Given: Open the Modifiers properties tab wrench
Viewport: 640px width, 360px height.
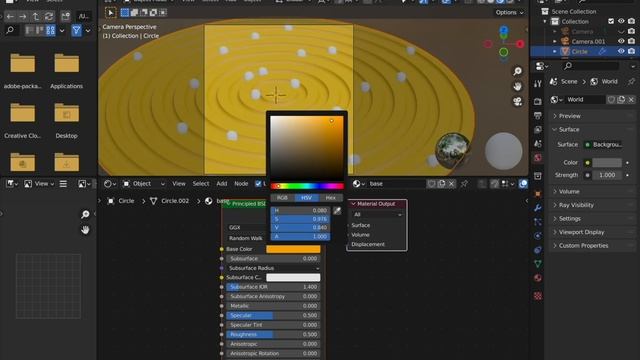Looking at the screenshot, I should 538,208.
